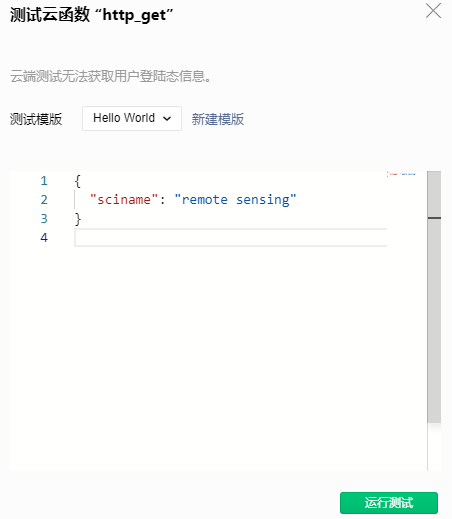Open the Hello World template dropdown
Screen dimensions: 452x519
coord(132,118)
